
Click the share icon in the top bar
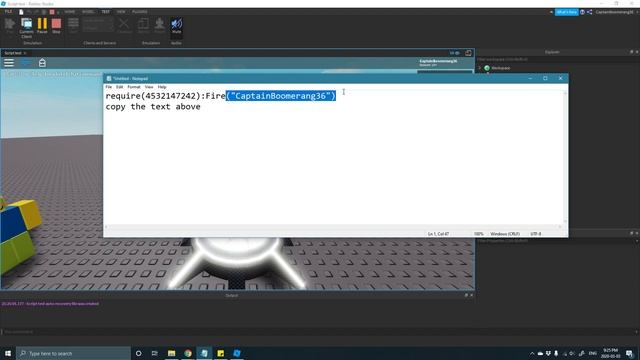pos(589,12)
